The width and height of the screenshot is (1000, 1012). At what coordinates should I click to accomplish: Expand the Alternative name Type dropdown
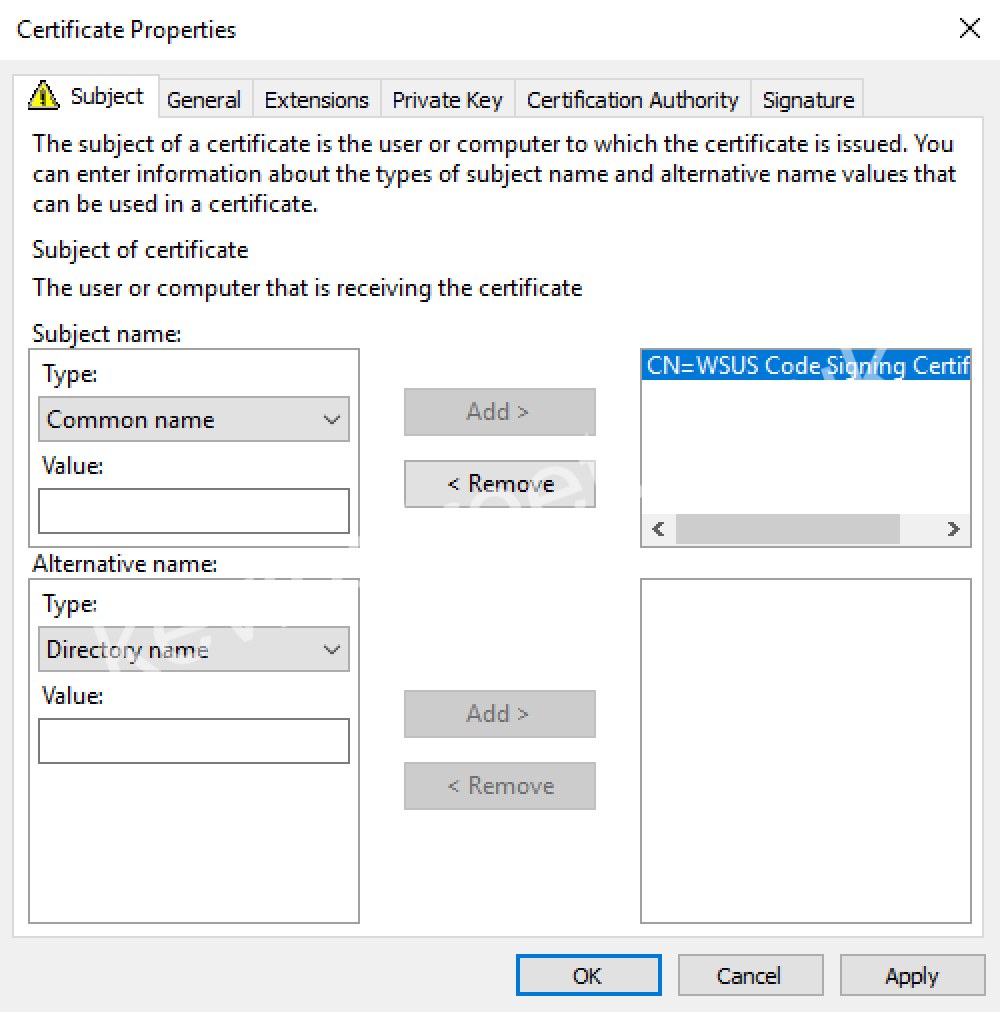[x=194, y=650]
